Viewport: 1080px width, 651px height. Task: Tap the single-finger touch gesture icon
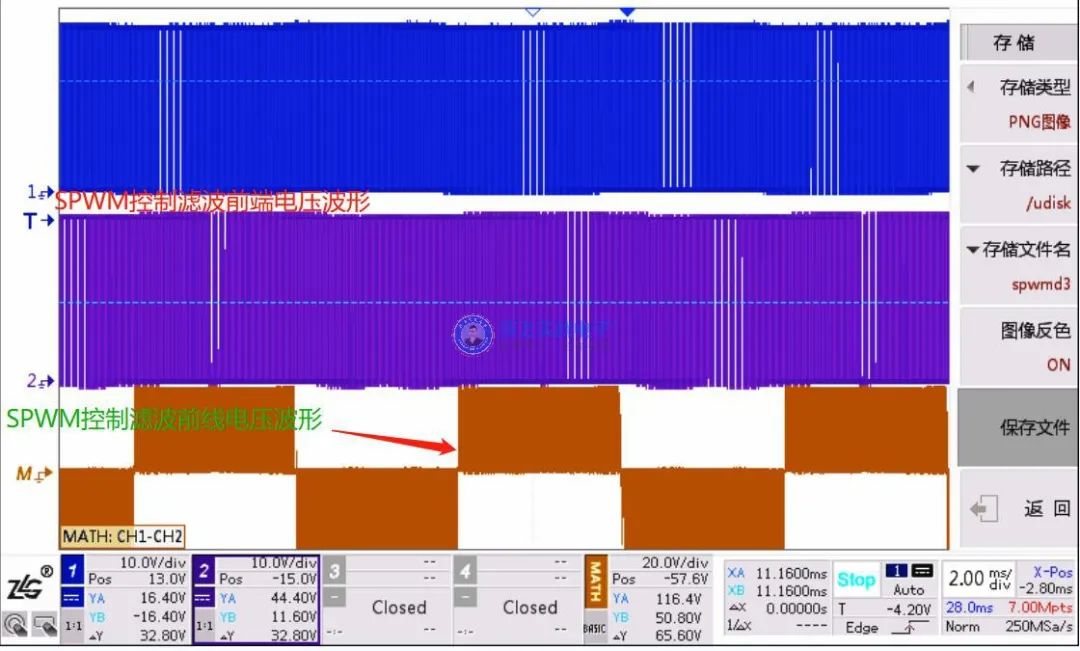[15, 626]
